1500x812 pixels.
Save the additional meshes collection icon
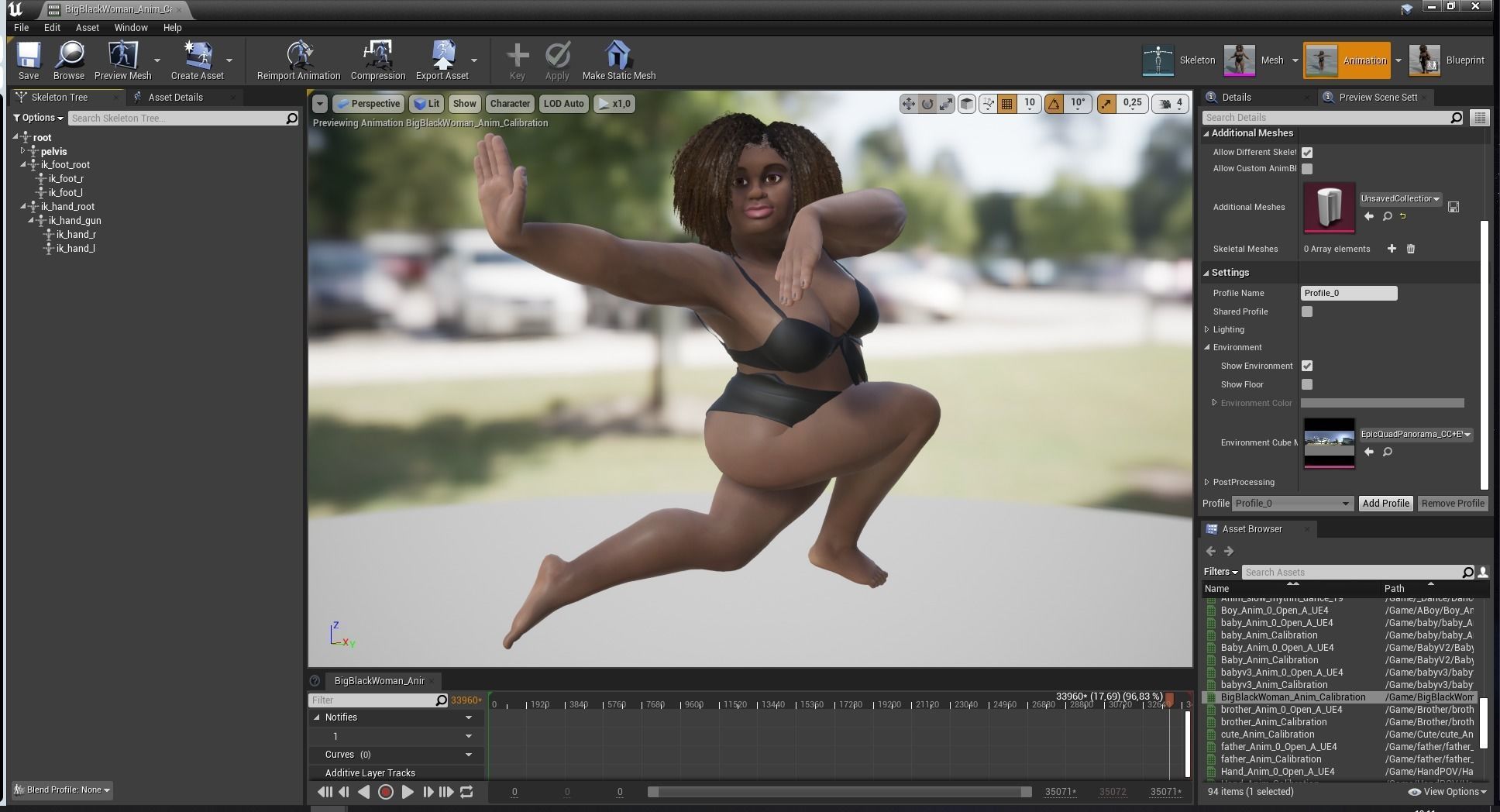(1454, 207)
